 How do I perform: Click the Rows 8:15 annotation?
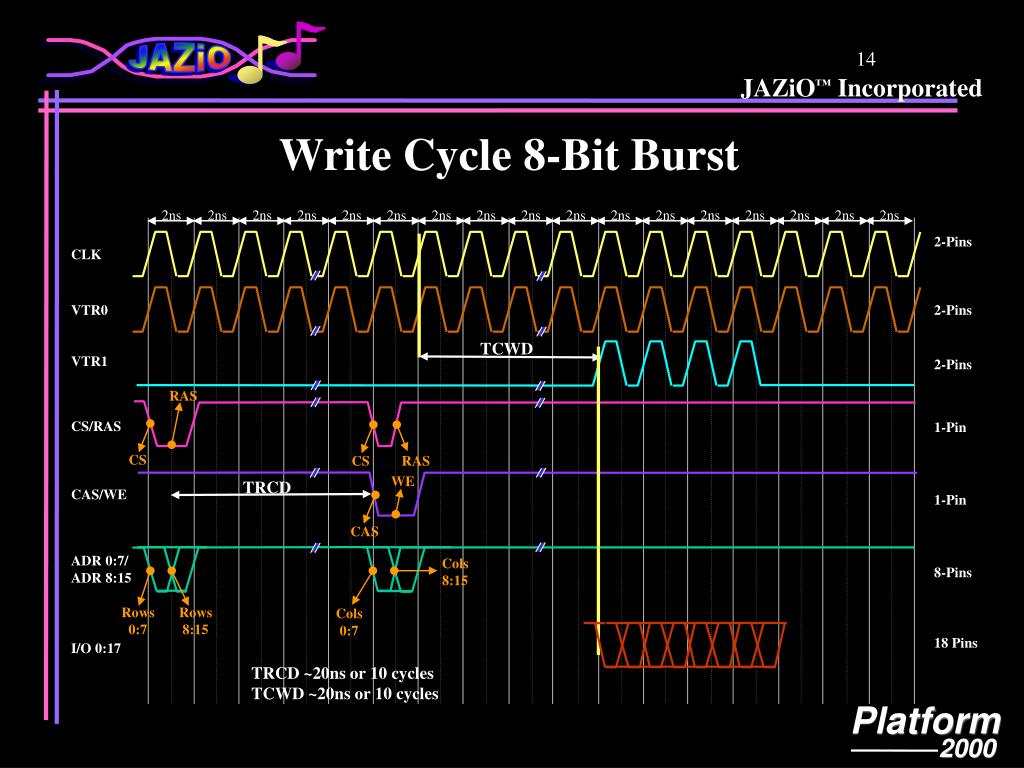point(195,621)
